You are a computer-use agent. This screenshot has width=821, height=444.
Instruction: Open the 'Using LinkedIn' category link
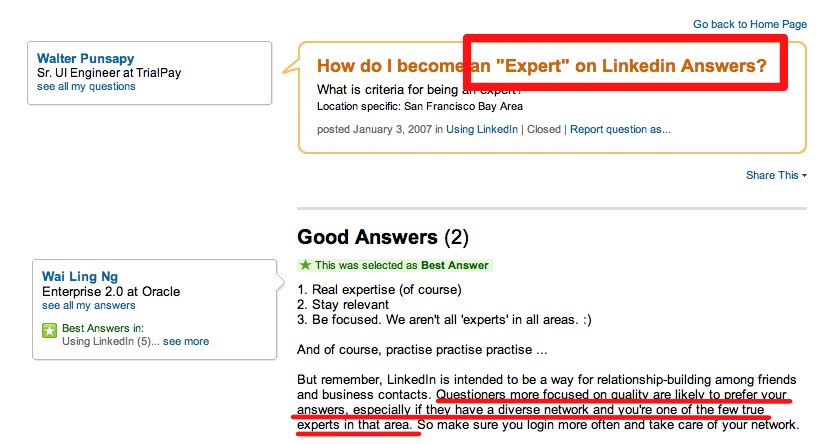pos(482,129)
